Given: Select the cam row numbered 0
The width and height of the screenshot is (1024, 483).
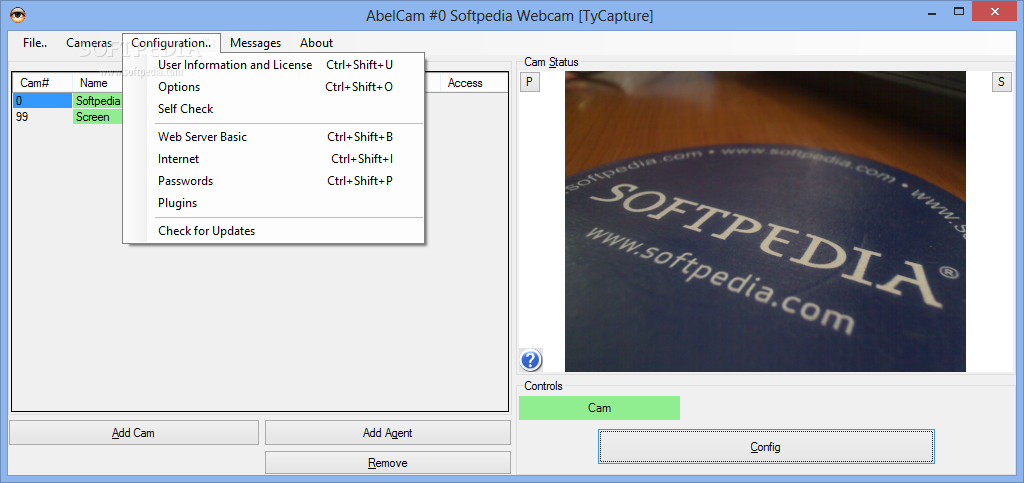Looking at the screenshot, I should tap(43, 101).
